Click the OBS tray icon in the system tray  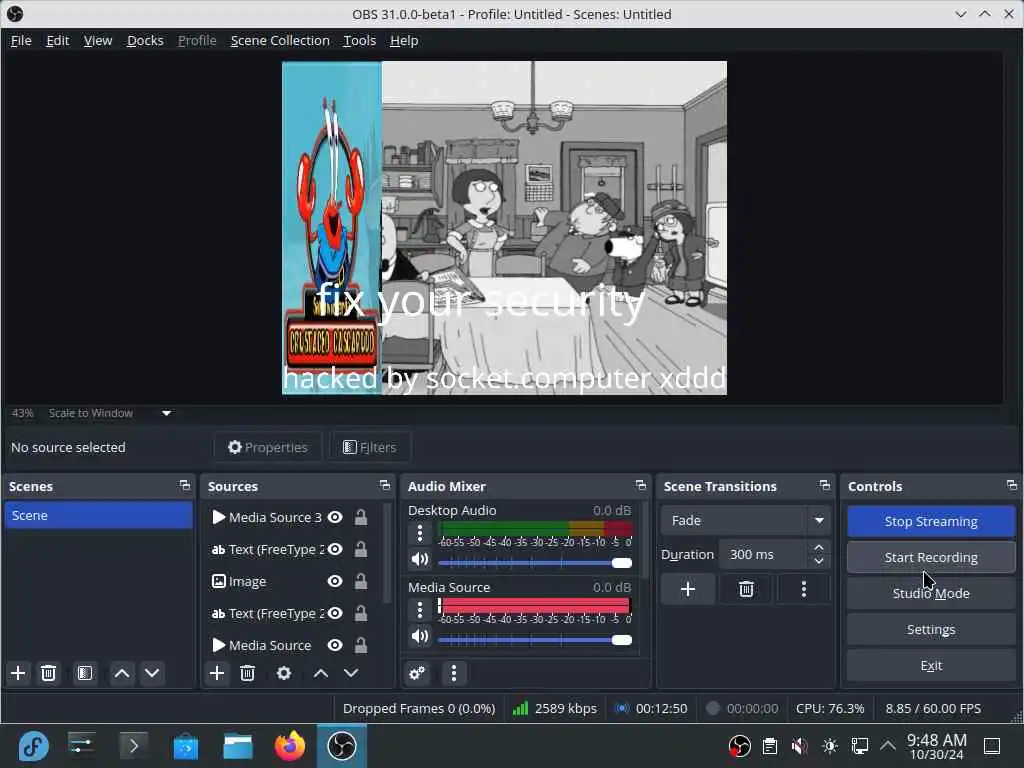tap(739, 746)
